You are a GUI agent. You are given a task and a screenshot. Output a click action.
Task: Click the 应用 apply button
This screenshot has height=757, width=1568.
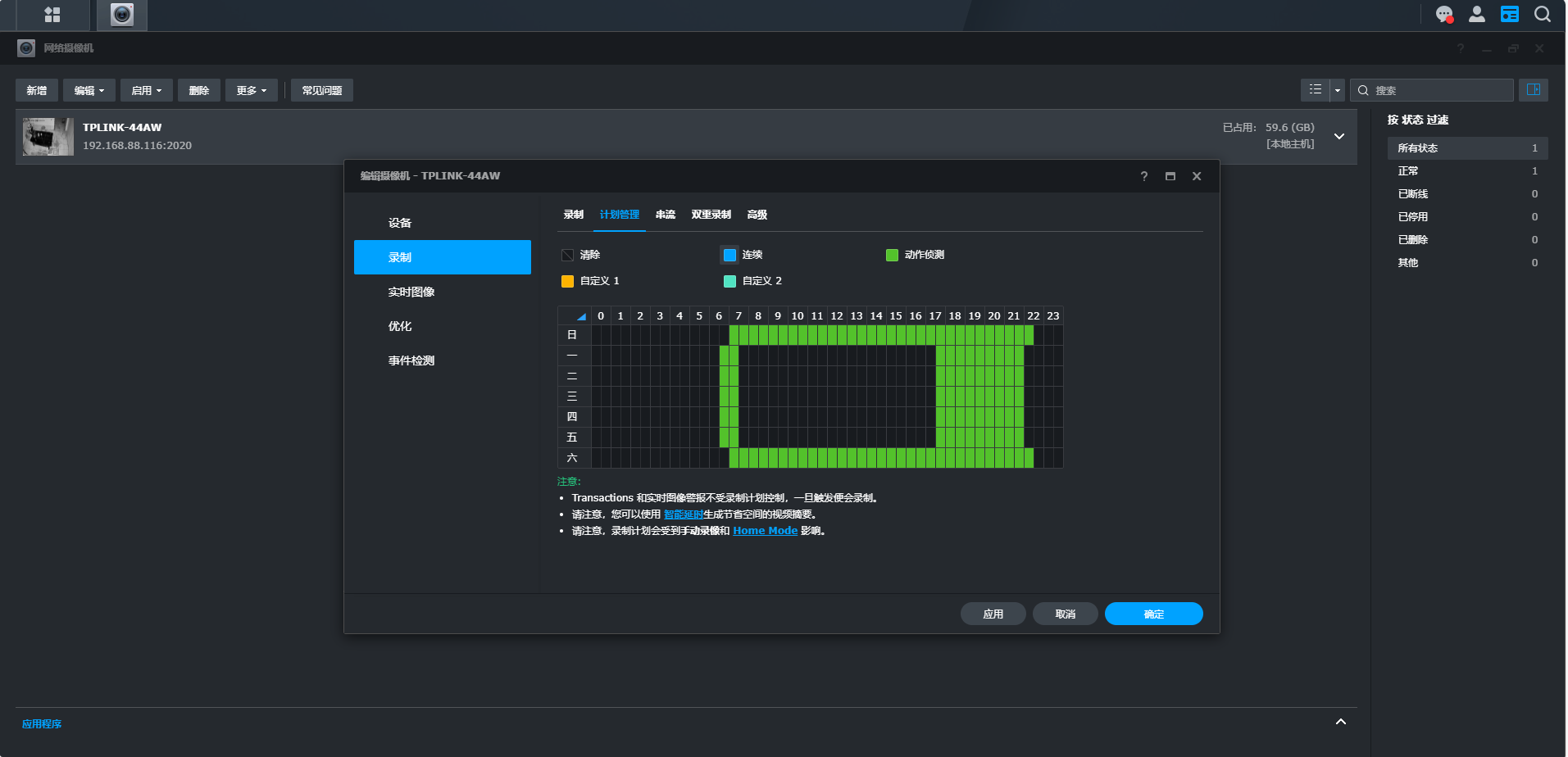tap(993, 614)
